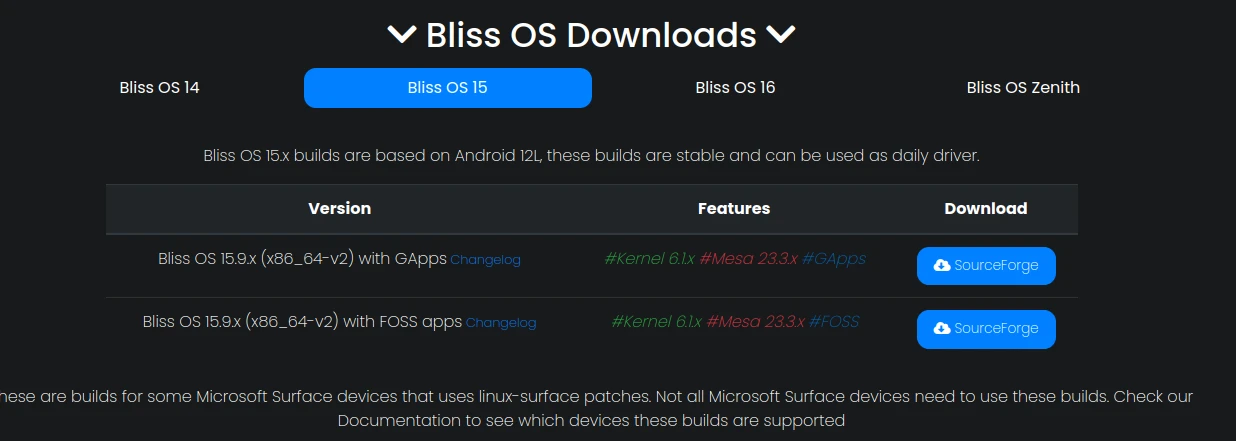Open the Bliss OS 16 tab
This screenshot has height=441, width=1236.
click(x=735, y=88)
